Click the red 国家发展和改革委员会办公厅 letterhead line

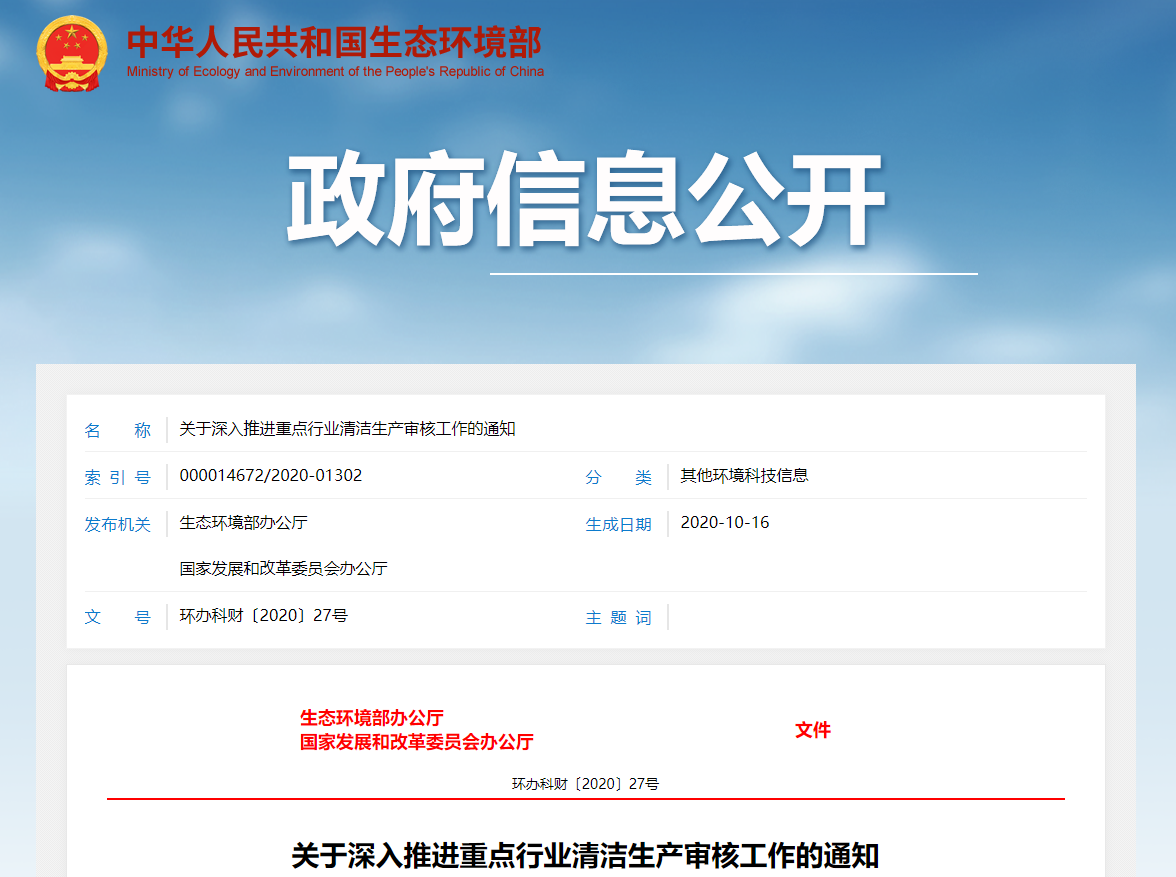(417, 742)
